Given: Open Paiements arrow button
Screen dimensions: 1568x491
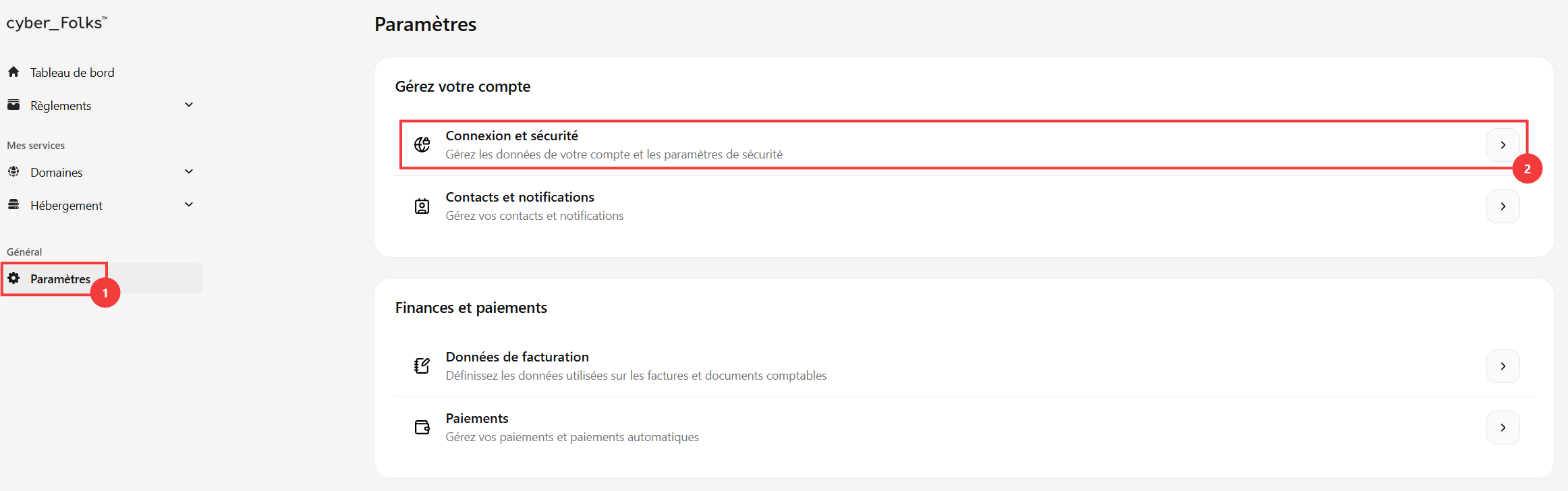Looking at the screenshot, I should [1503, 428].
